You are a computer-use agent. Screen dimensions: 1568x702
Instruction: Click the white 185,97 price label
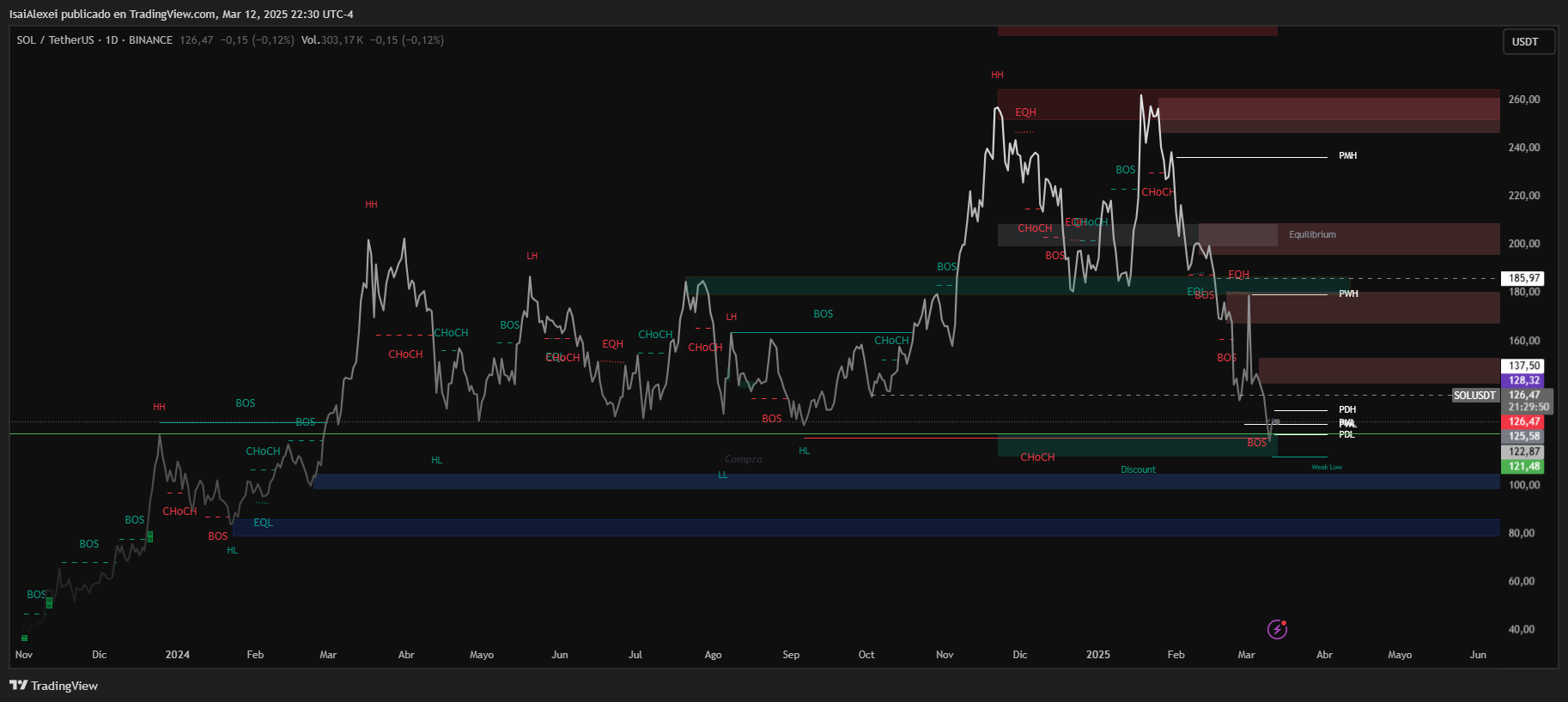pyautogui.click(x=1523, y=278)
